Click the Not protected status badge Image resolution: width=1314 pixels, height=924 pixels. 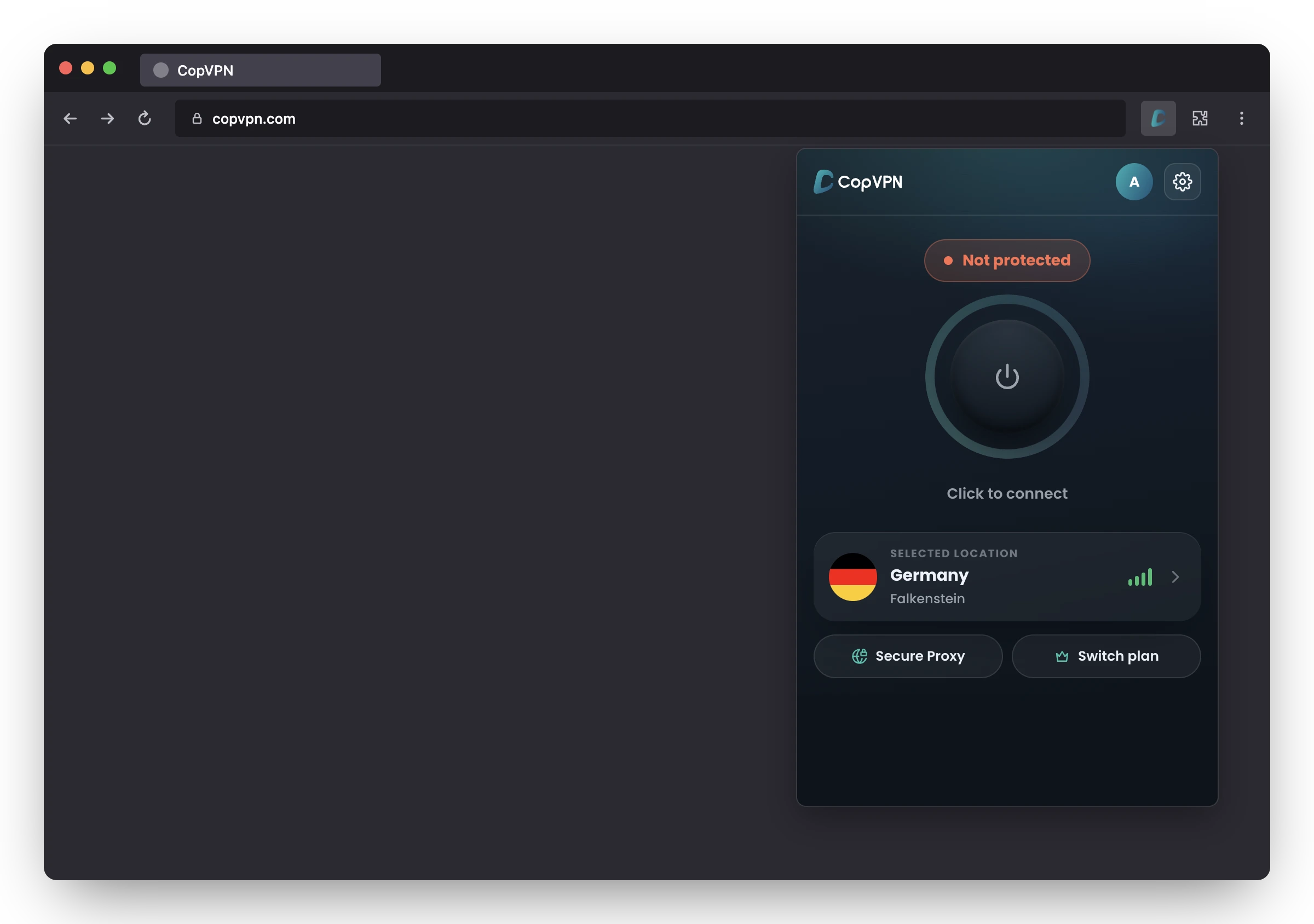(1007, 261)
